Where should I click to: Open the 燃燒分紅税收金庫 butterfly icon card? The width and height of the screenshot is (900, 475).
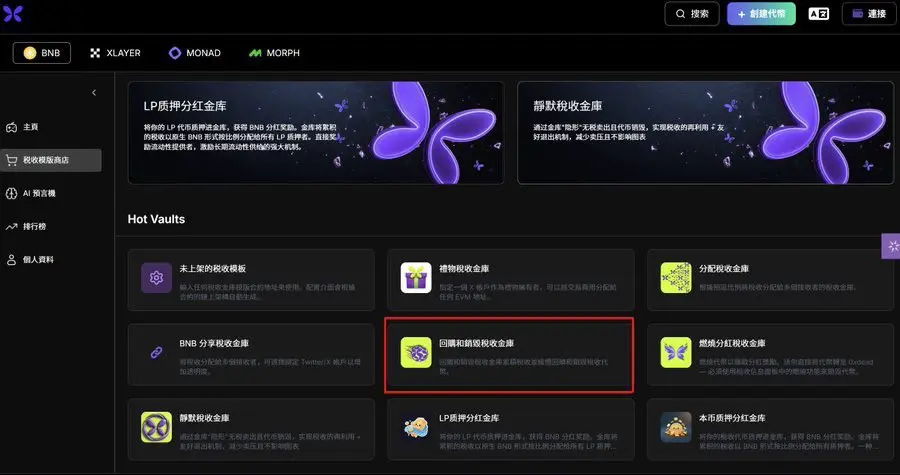pyautogui.click(x=770, y=355)
